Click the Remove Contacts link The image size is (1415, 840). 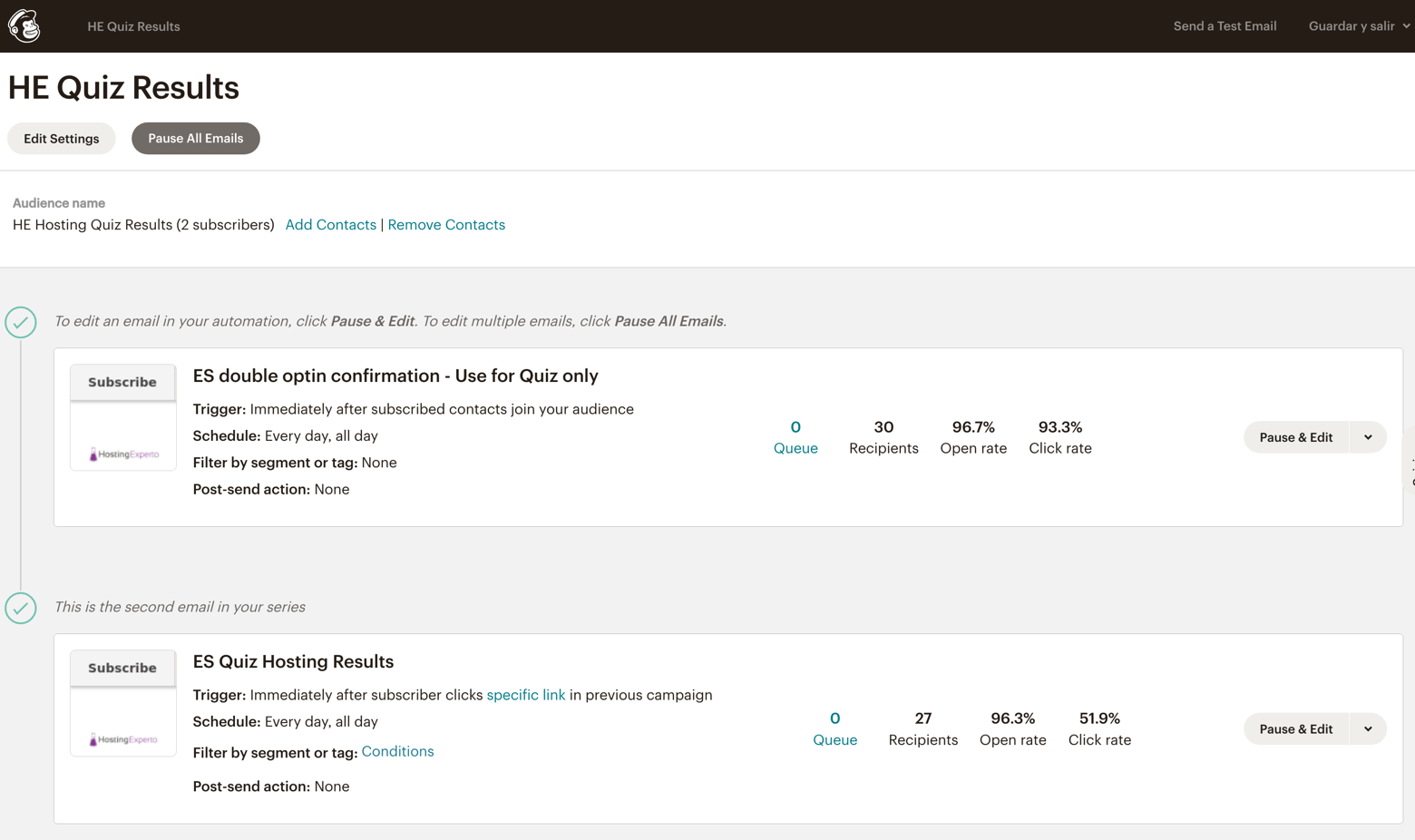(446, 225)
